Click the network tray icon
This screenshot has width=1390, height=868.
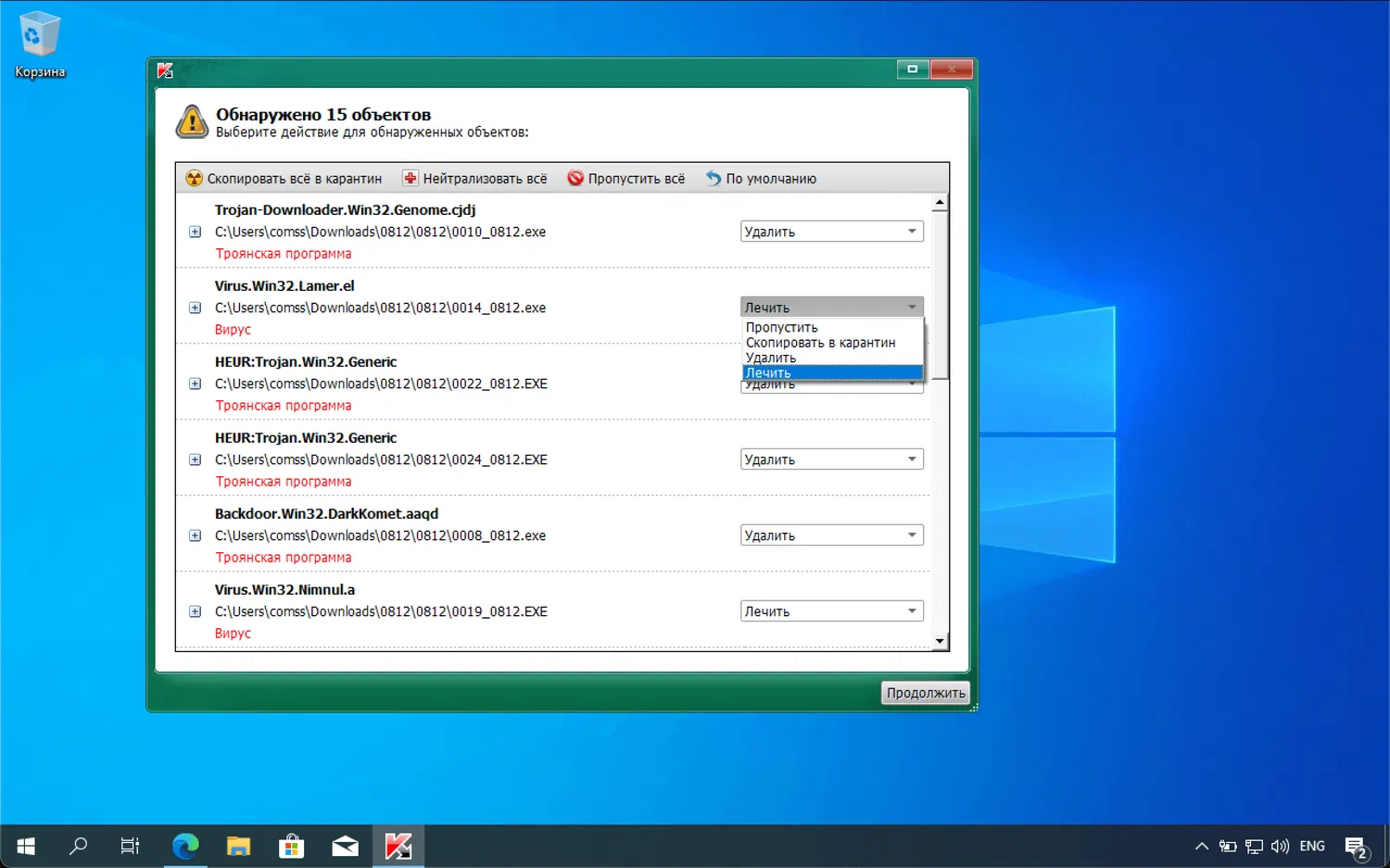pyautogui.click(x=1254, y=846)
